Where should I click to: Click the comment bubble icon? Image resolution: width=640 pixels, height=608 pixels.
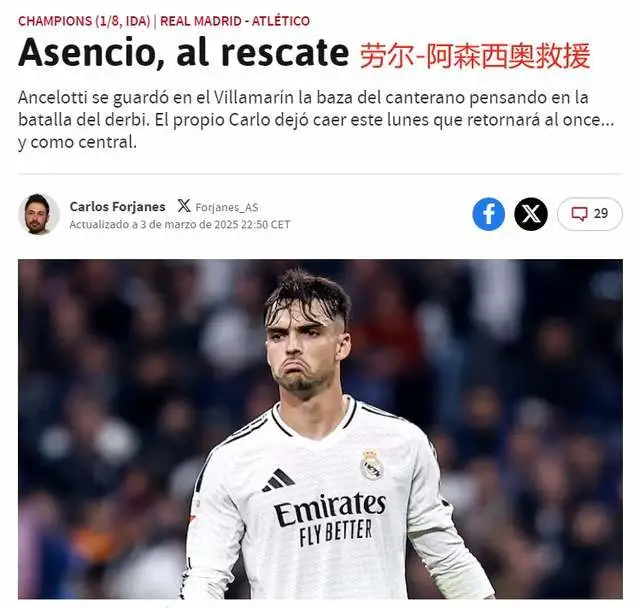click(579, 213)
